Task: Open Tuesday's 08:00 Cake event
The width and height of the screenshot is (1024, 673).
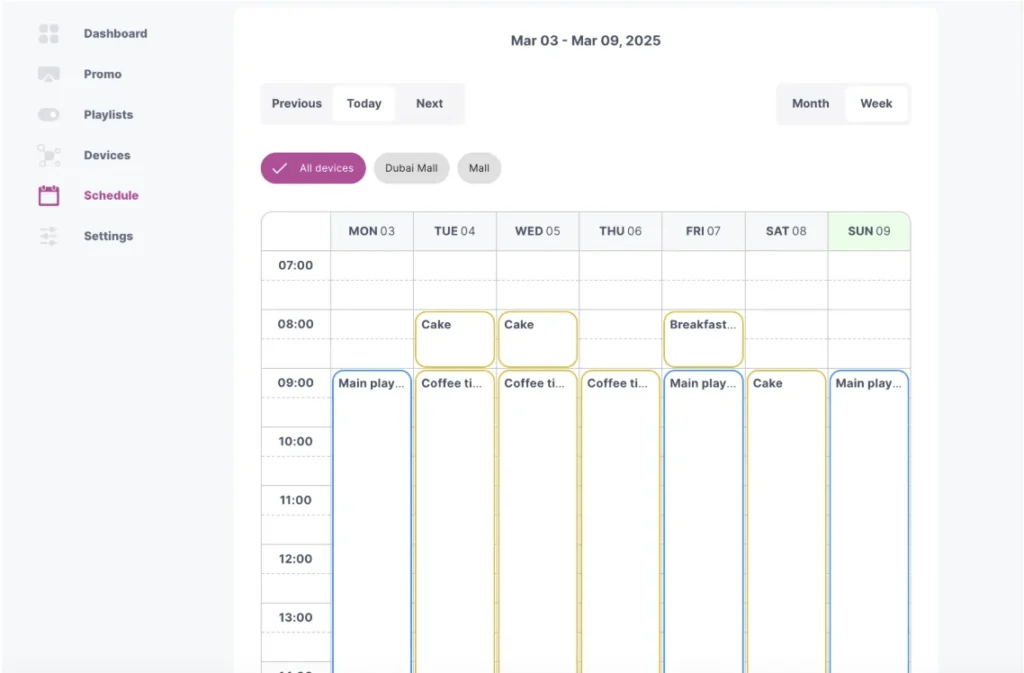Action: coord(455,339)
